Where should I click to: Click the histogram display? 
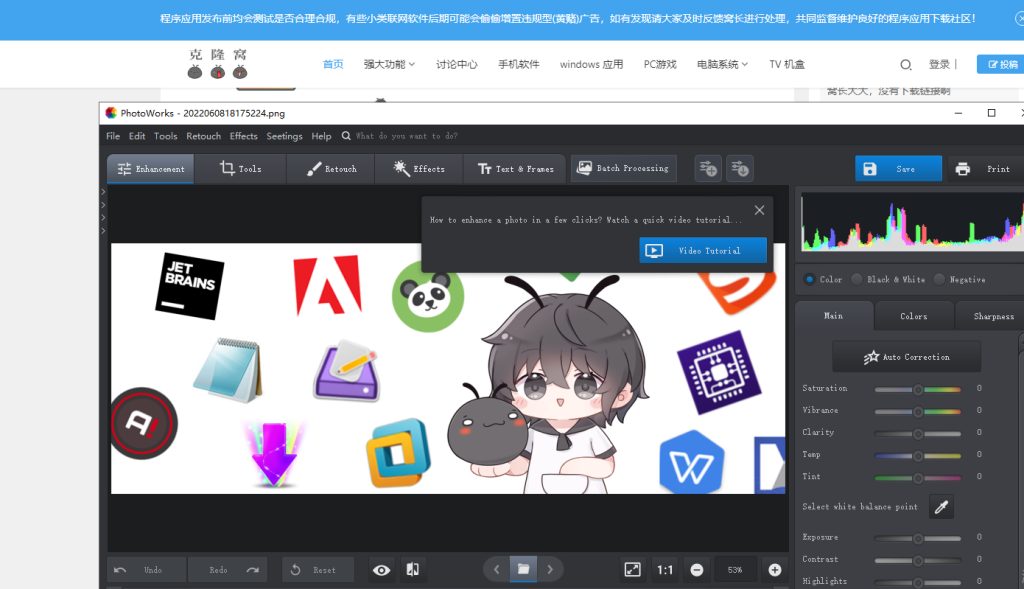click(912, 221)
